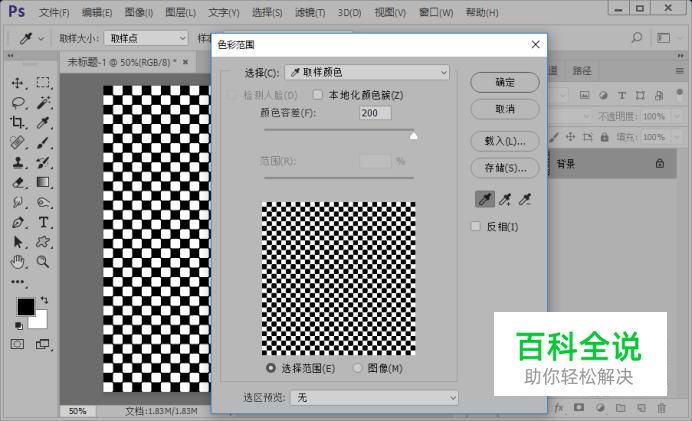Click the search icon in options bar
The width and height of the screenshot is (692, 421).
[636, 38]
